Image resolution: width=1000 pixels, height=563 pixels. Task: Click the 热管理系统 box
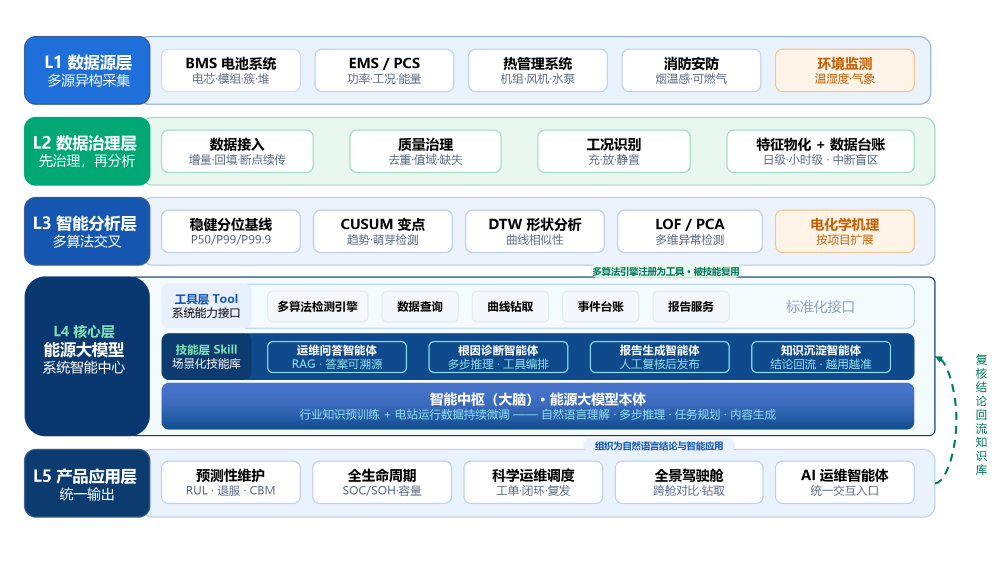pos(538,70)
